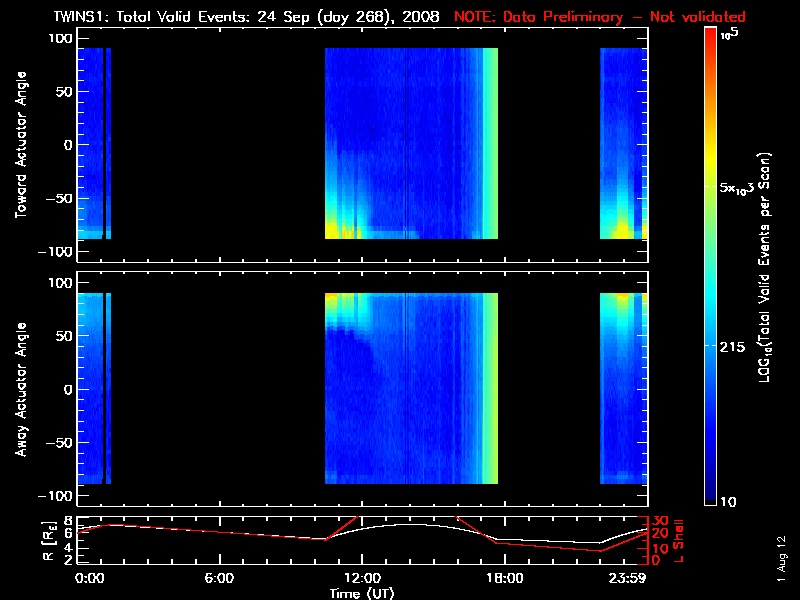
Task: Click the 18:00 time tick label
Action: [504, 578]
